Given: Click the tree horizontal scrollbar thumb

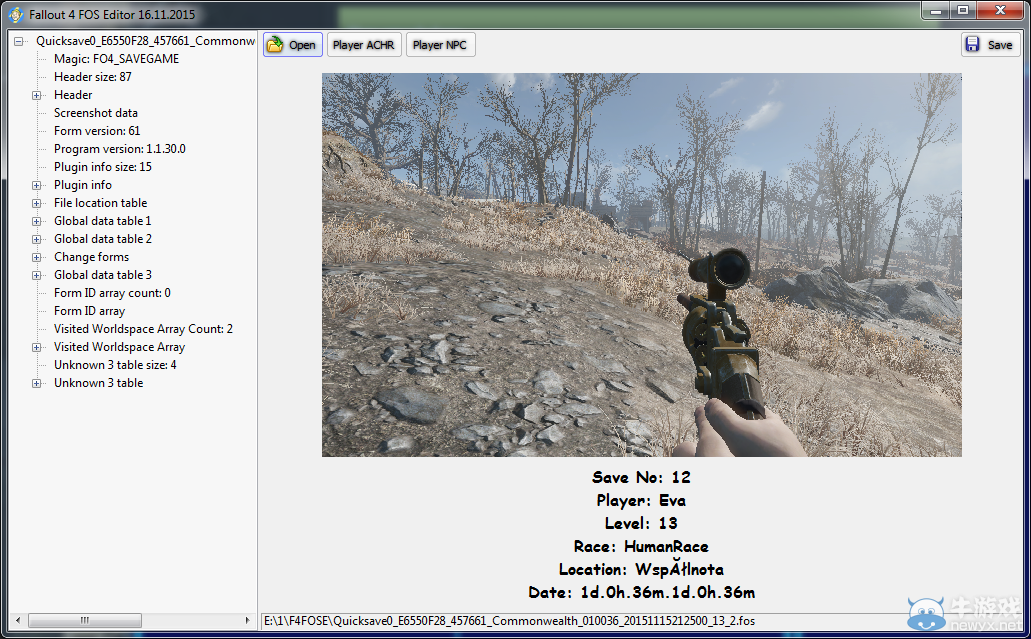Looking at the screenshot, I should tap(85, 620).
